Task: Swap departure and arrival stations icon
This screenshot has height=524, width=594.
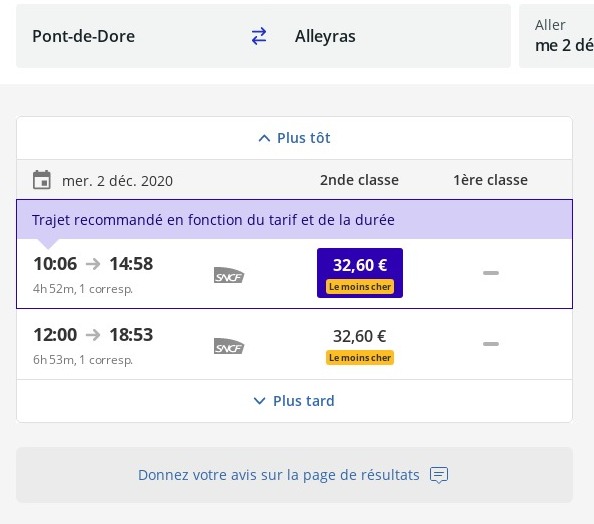Action: [259, 36]
